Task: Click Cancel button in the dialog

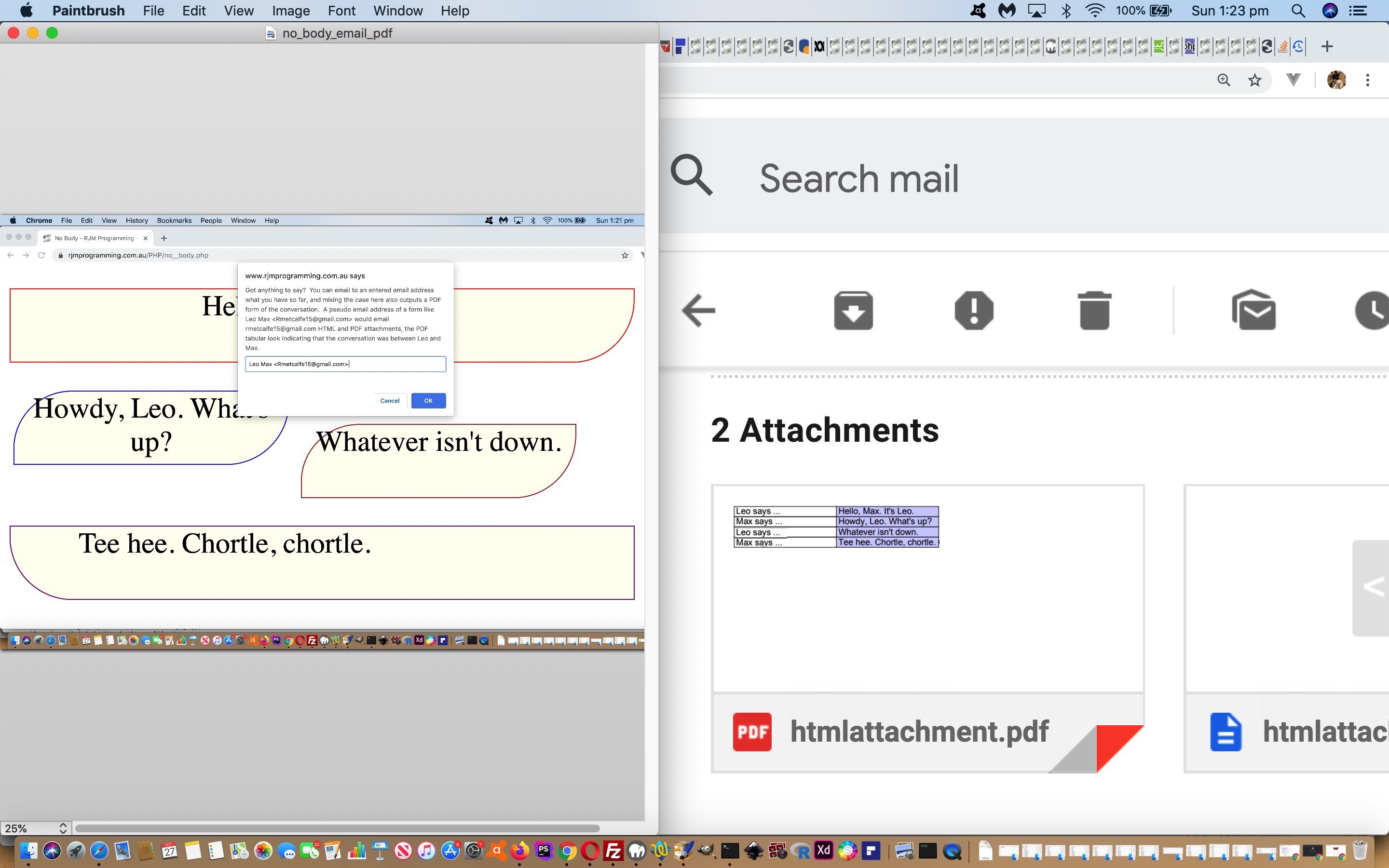Action: (389, 400)
